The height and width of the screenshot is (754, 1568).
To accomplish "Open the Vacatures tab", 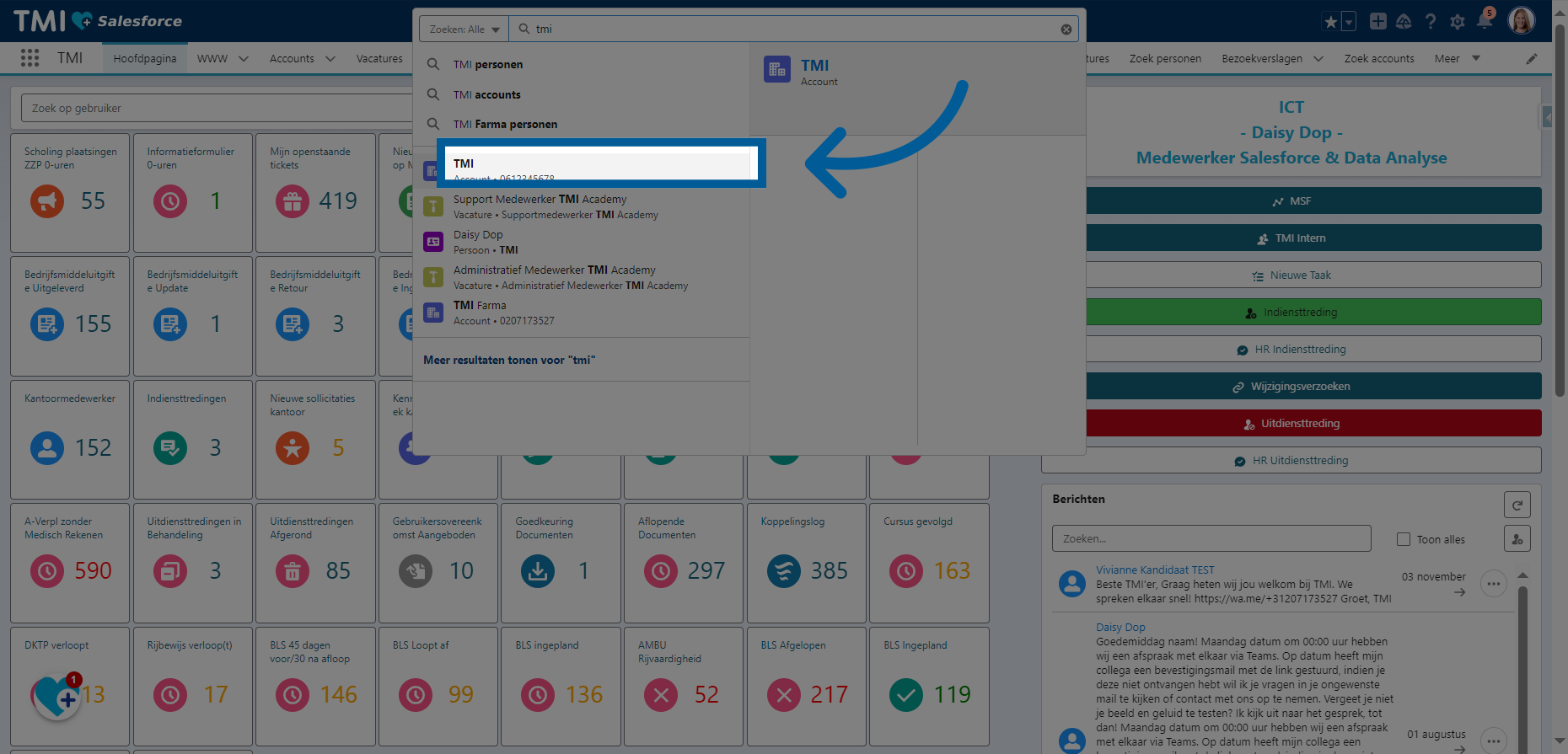I will tap(379, 58).
